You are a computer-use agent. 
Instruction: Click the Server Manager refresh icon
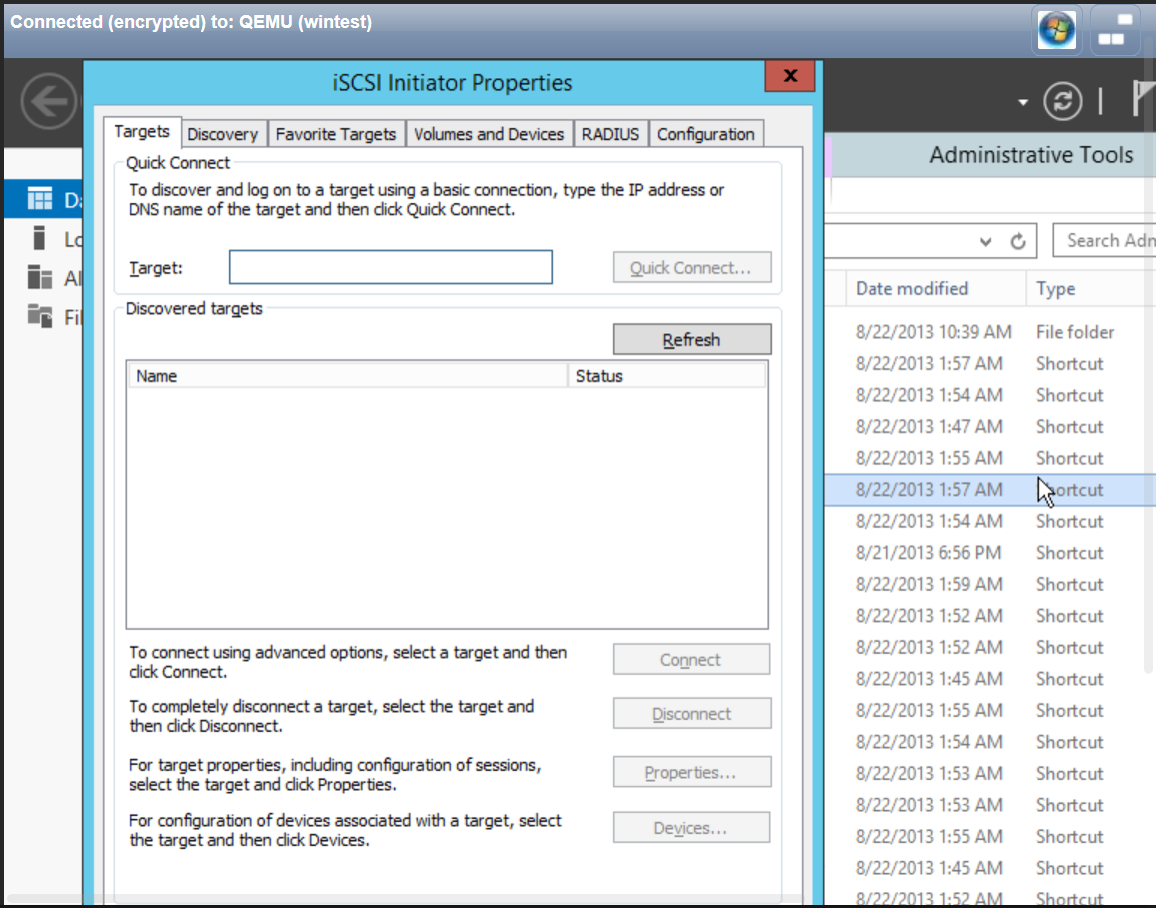1062,101
